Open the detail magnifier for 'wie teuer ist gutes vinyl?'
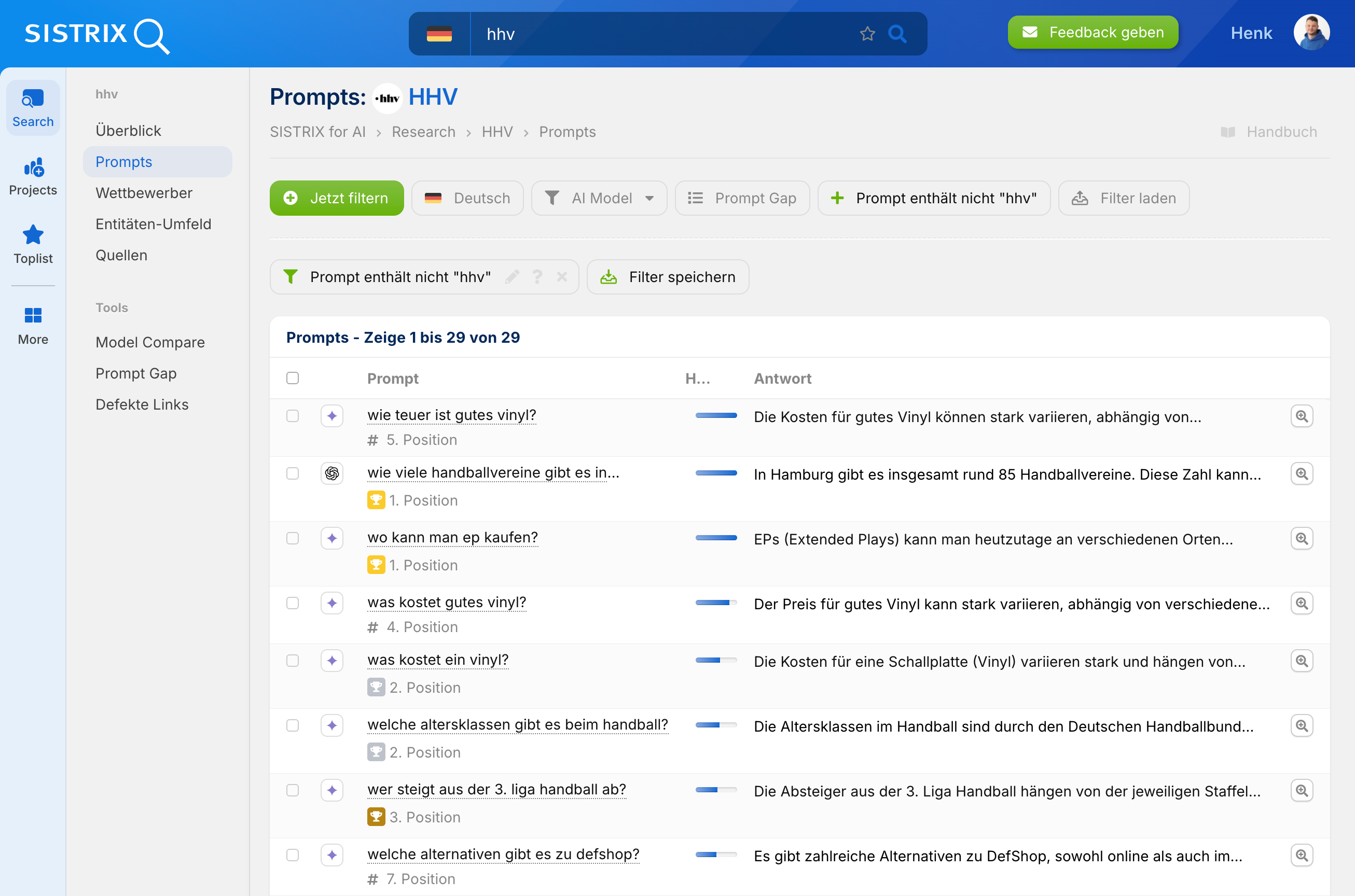 (x=1303, y=416)
